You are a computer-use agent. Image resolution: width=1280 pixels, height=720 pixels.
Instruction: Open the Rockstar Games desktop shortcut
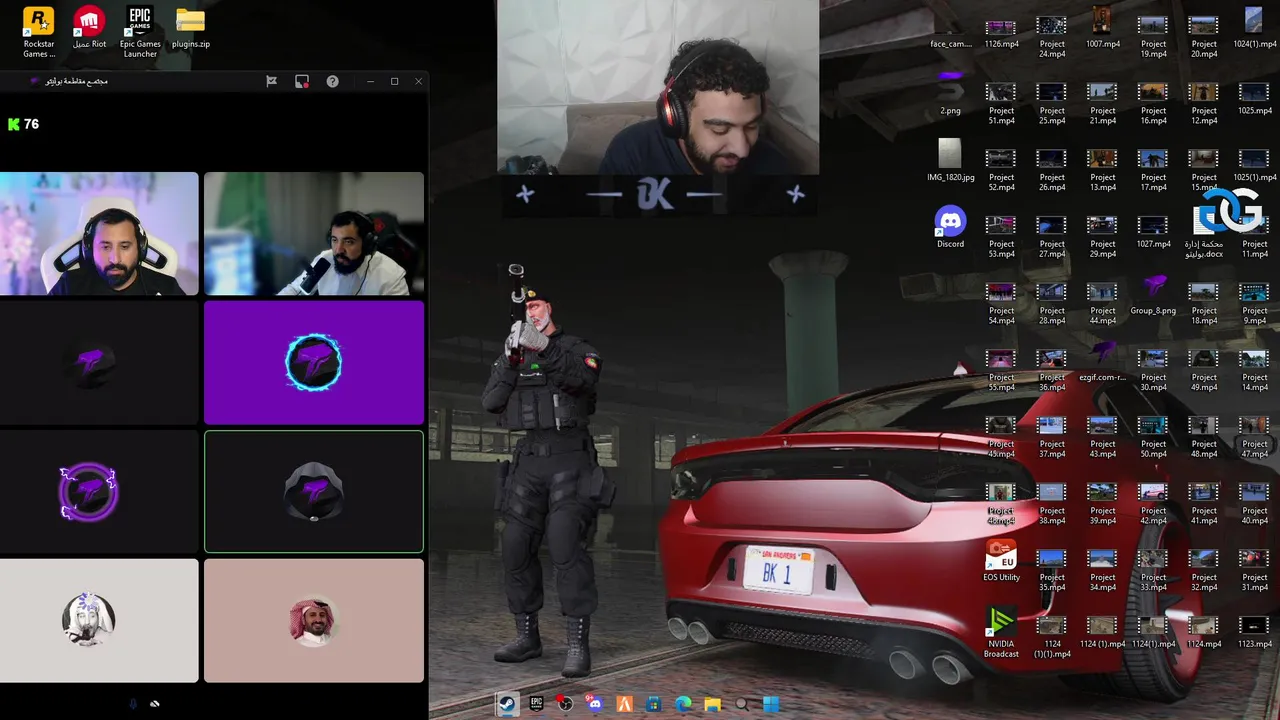[x=39, y=33]
